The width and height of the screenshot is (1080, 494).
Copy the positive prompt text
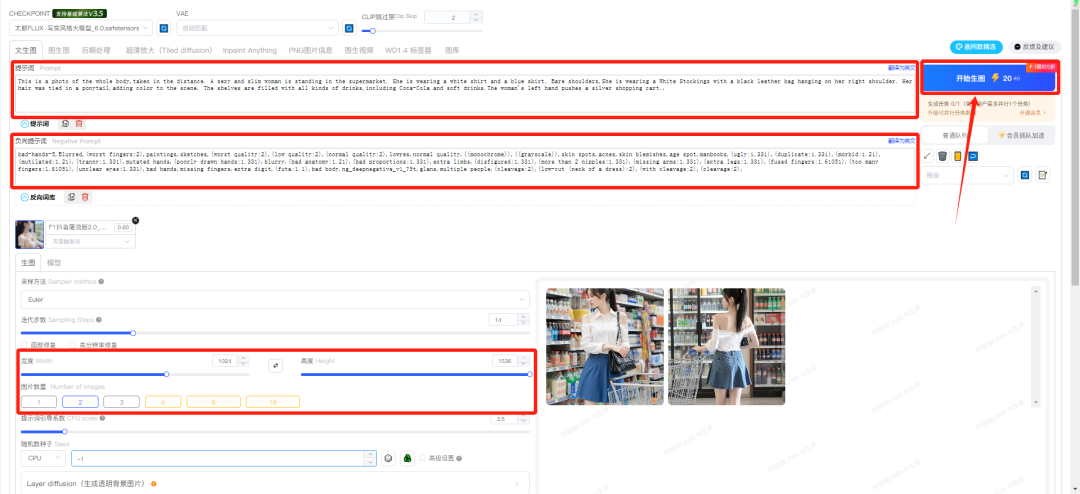pos(65,123)
